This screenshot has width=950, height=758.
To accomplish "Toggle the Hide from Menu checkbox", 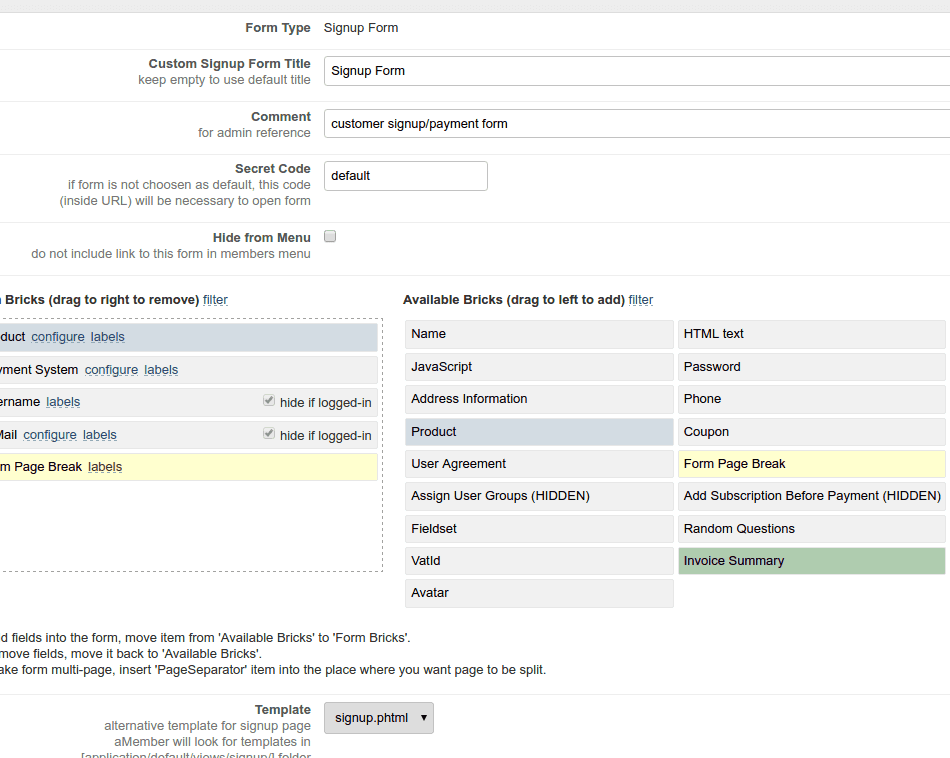I will click(x=330, y=236).
